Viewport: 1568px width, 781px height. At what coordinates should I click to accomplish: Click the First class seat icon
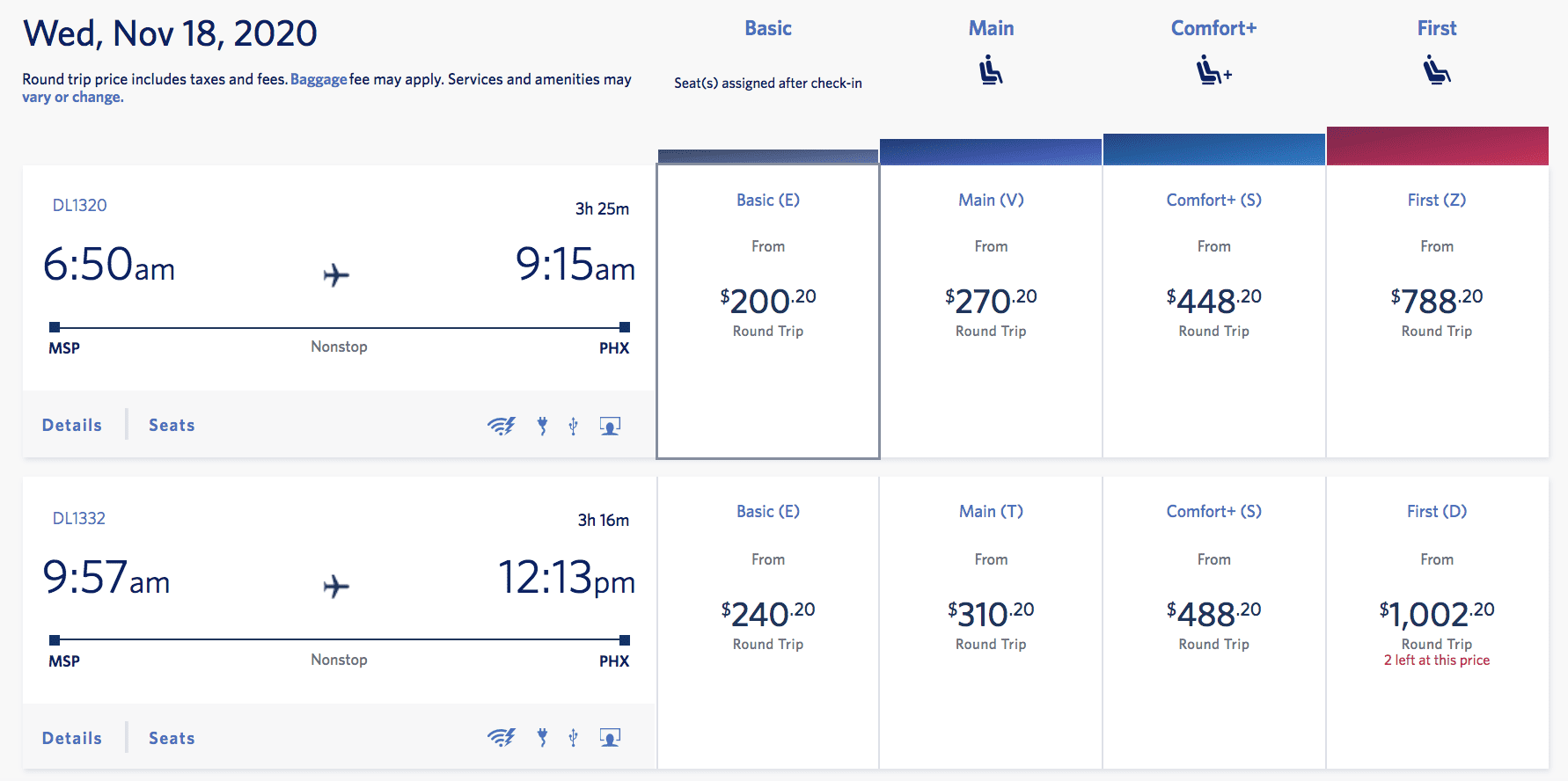click(x=1437, y=70)
